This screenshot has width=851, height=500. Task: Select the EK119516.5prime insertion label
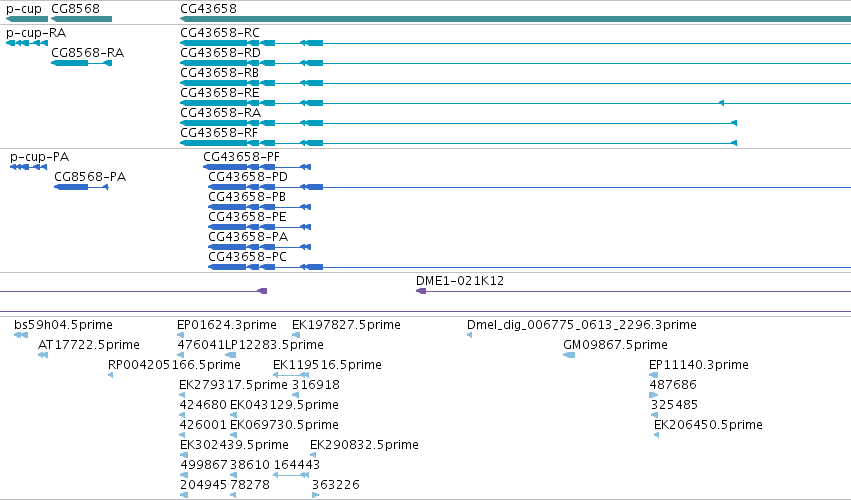327,365
